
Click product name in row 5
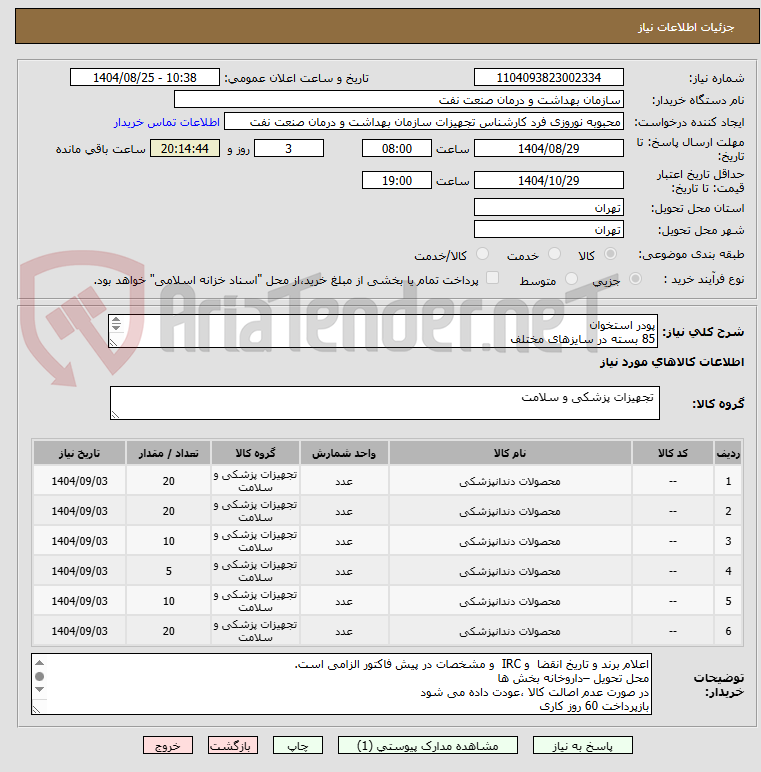[x=510, y=601]
